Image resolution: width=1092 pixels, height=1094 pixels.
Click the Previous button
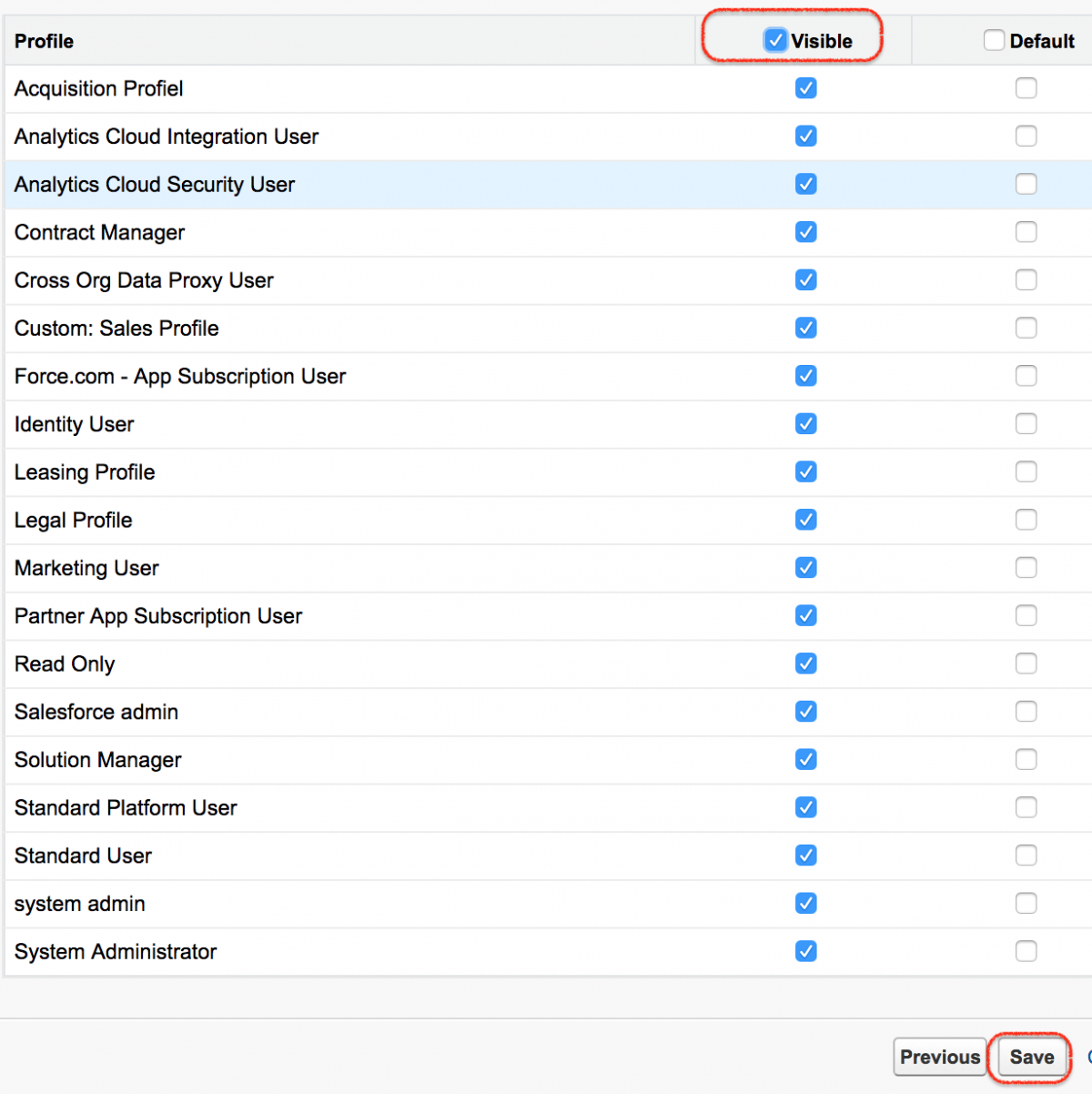coord(939,1057)
